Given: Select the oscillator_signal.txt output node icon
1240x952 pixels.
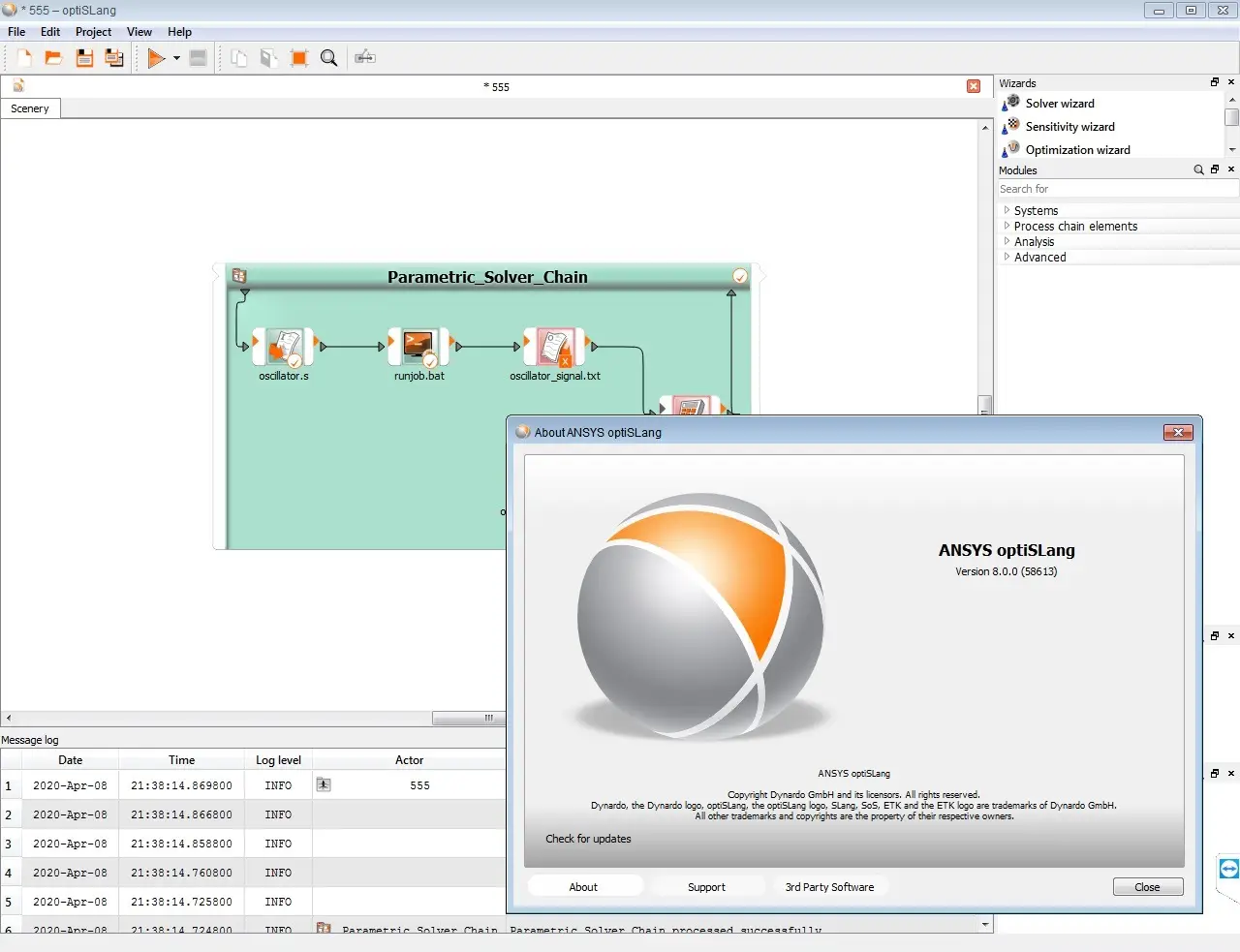Looking at the screenshot, I should pos(554,347).
